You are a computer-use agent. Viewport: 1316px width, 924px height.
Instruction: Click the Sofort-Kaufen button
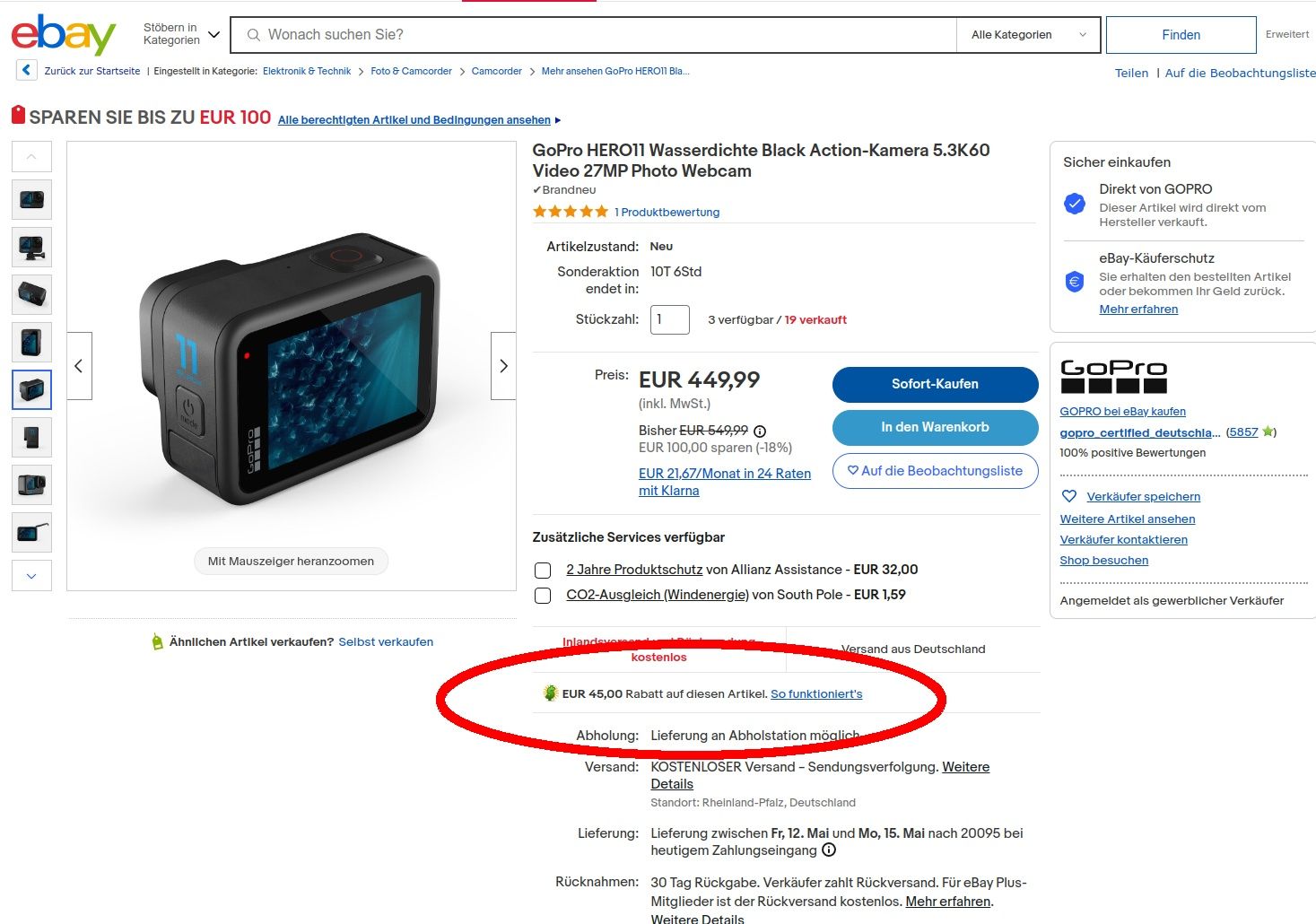tap(935, 384)
